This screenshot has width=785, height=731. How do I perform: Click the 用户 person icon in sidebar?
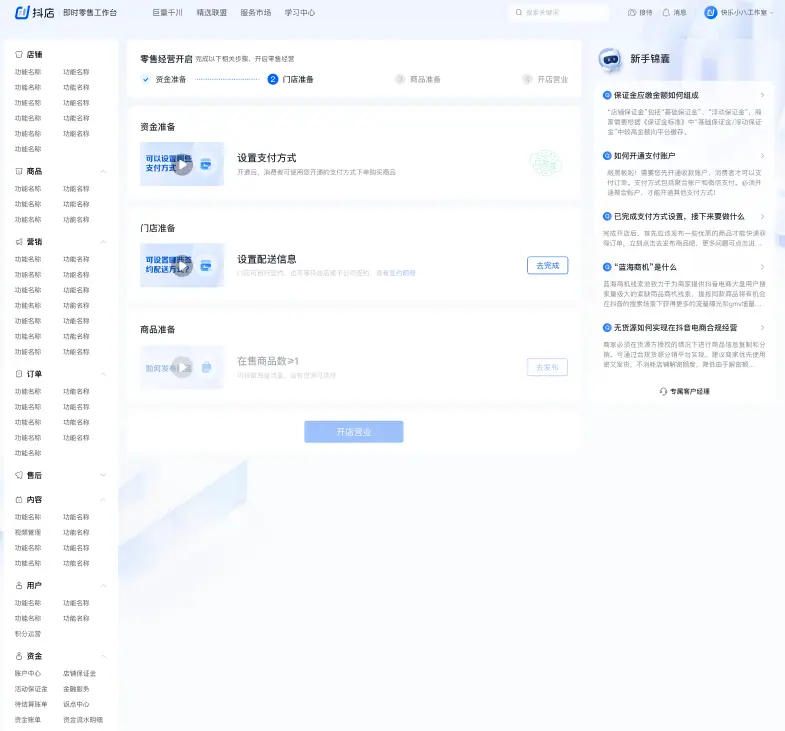point(19,585)
